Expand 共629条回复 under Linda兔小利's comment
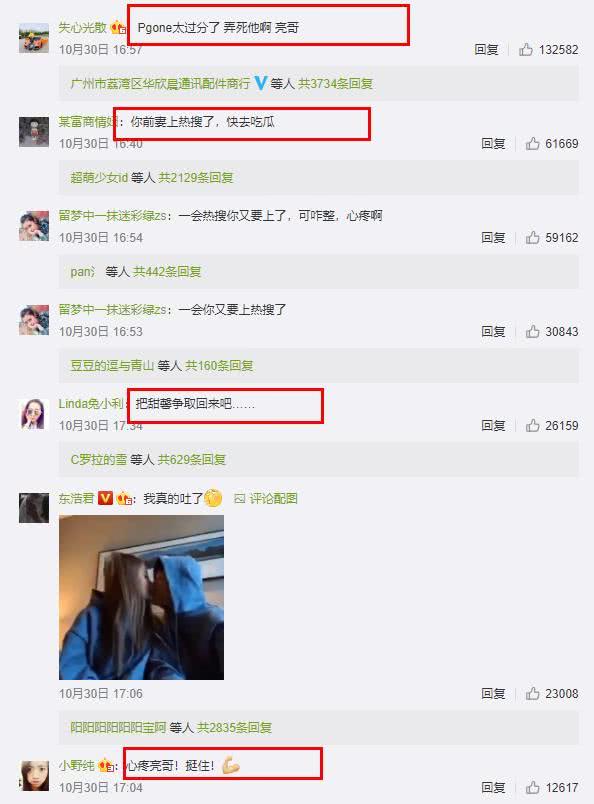 pos(192,459)
